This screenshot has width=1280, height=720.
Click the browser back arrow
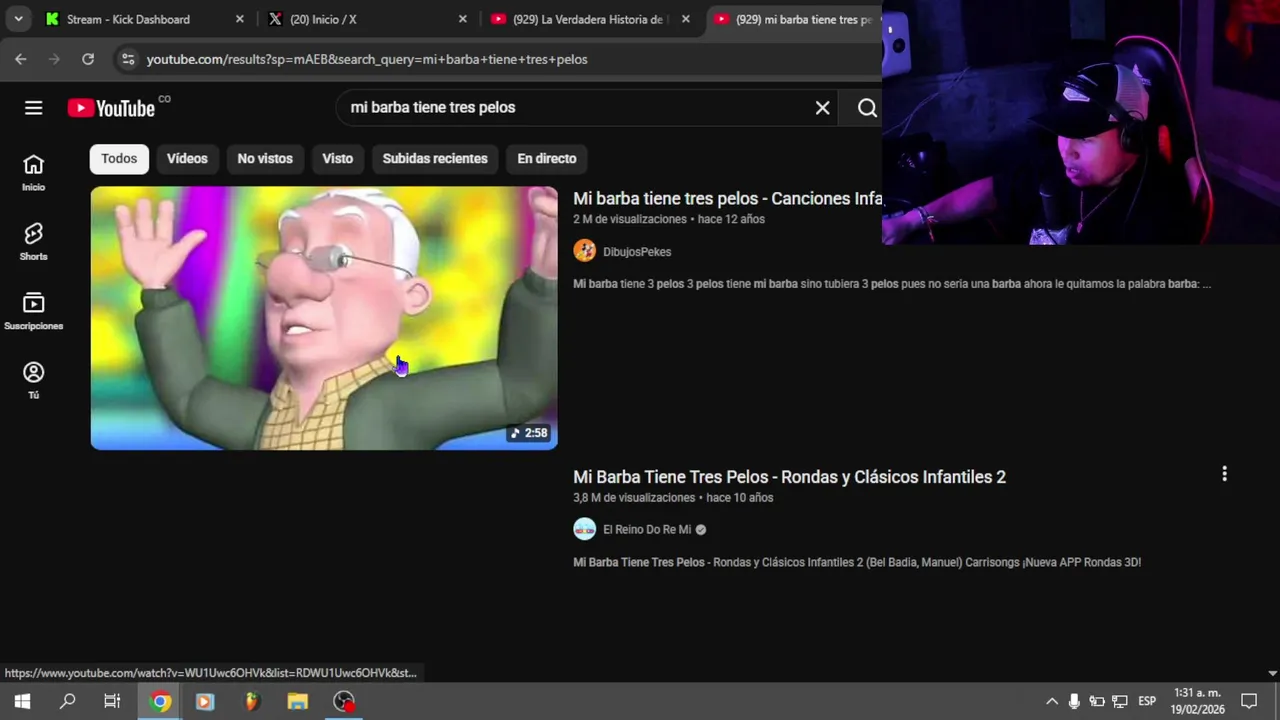pos(21,59)
